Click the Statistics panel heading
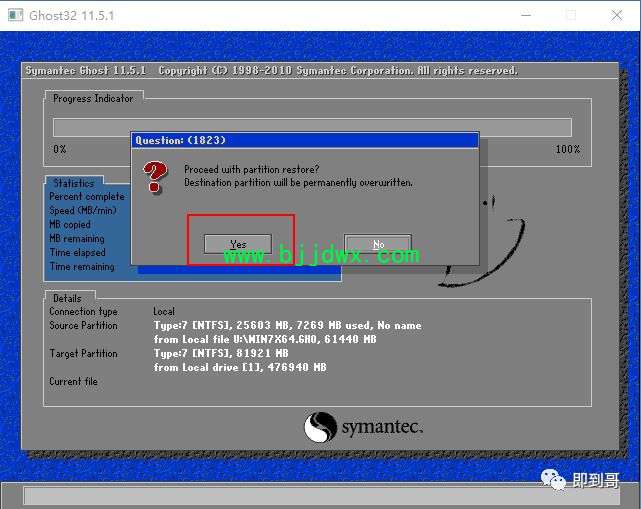Viewport: 641px width, 509px height. (74, 183)
